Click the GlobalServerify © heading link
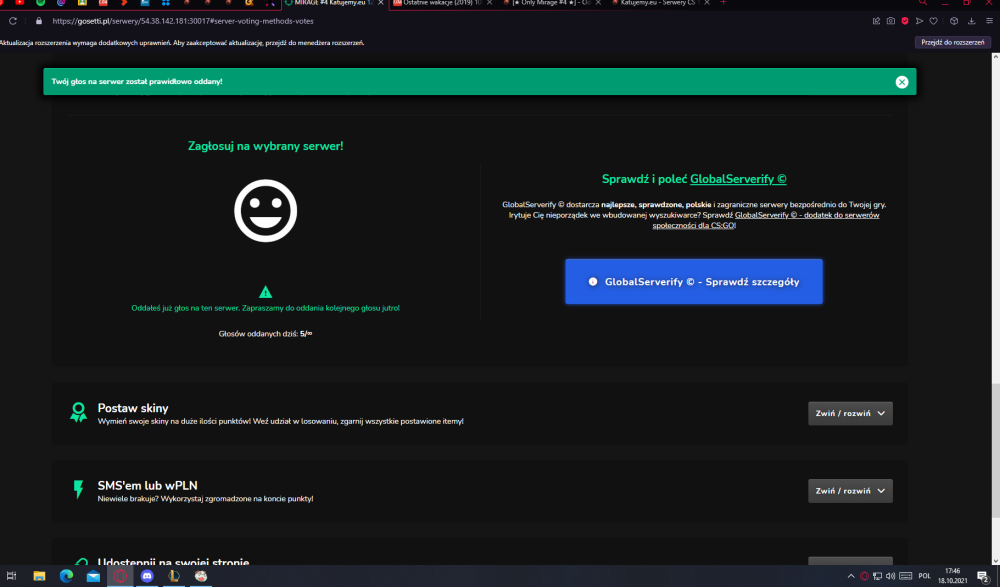1000x587 pixels. tap(738, 179)
